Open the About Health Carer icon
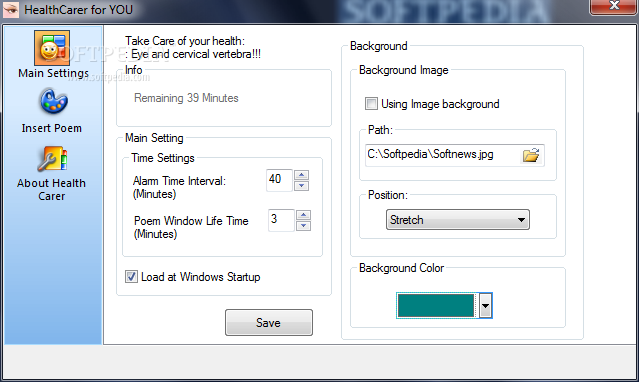The height and width of the screenshot is (382, 639). point(53,159)
